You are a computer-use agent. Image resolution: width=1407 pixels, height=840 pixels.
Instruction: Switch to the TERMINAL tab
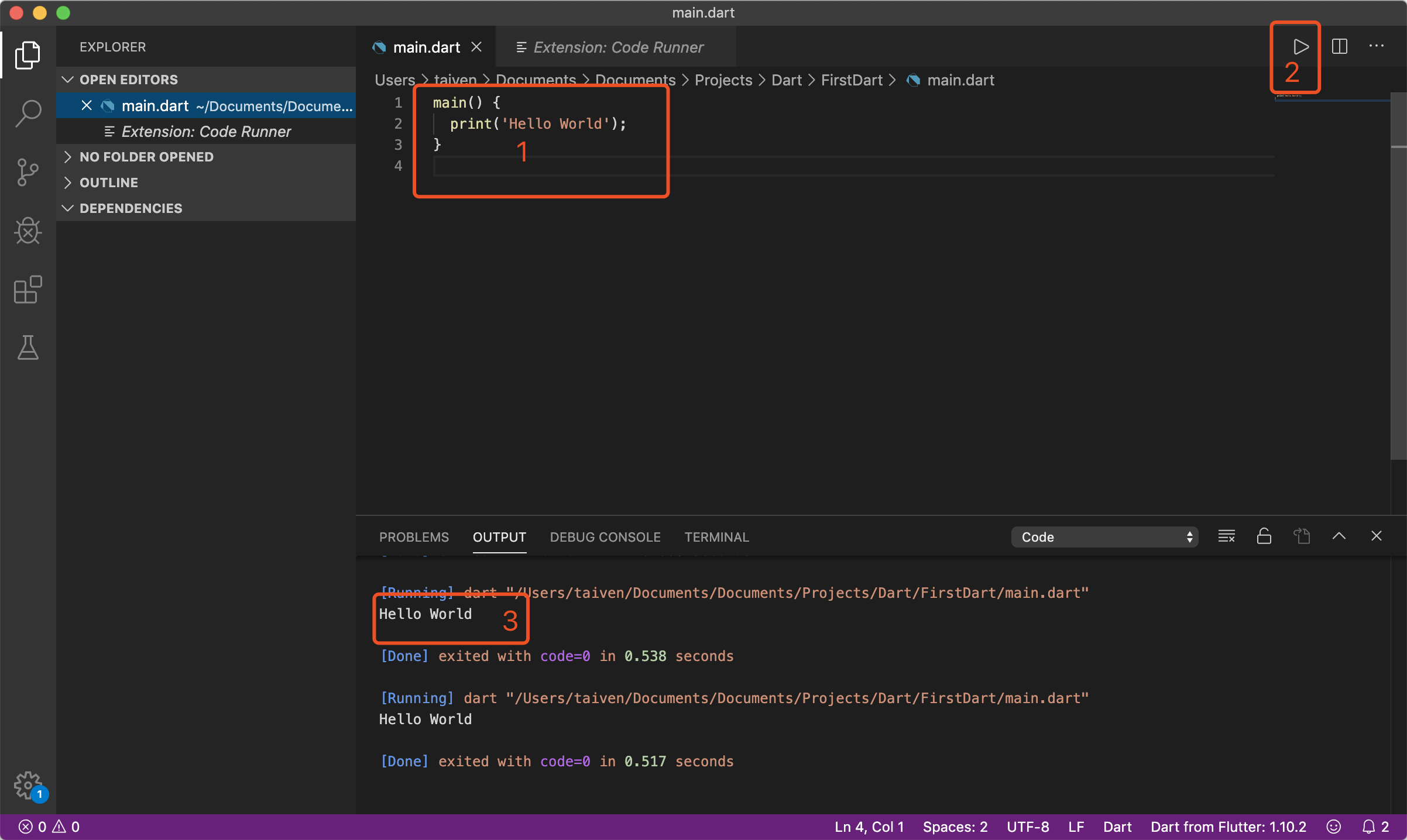(716, 536)
